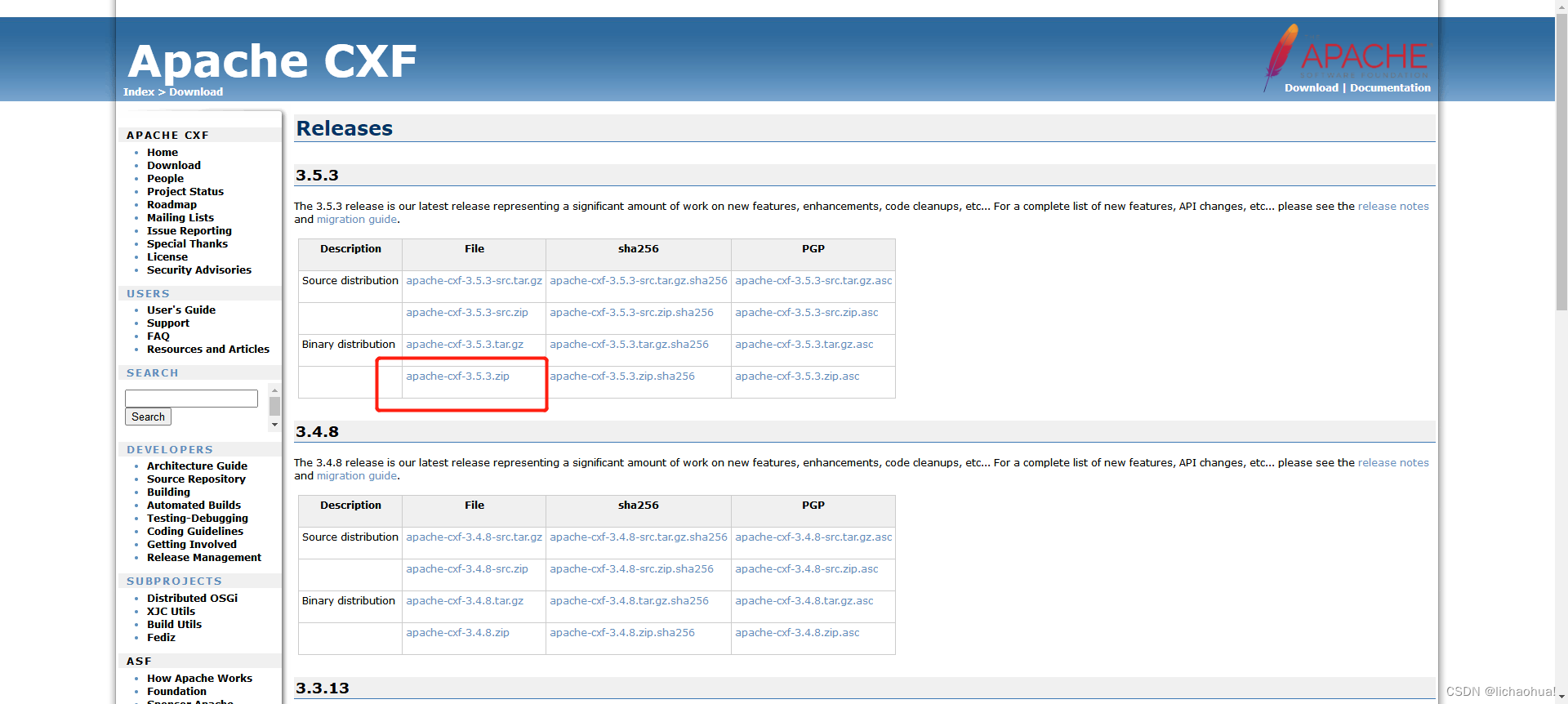Open the Support sidebar link
The image size is (1568, 704).
click(x=168, y=323)
